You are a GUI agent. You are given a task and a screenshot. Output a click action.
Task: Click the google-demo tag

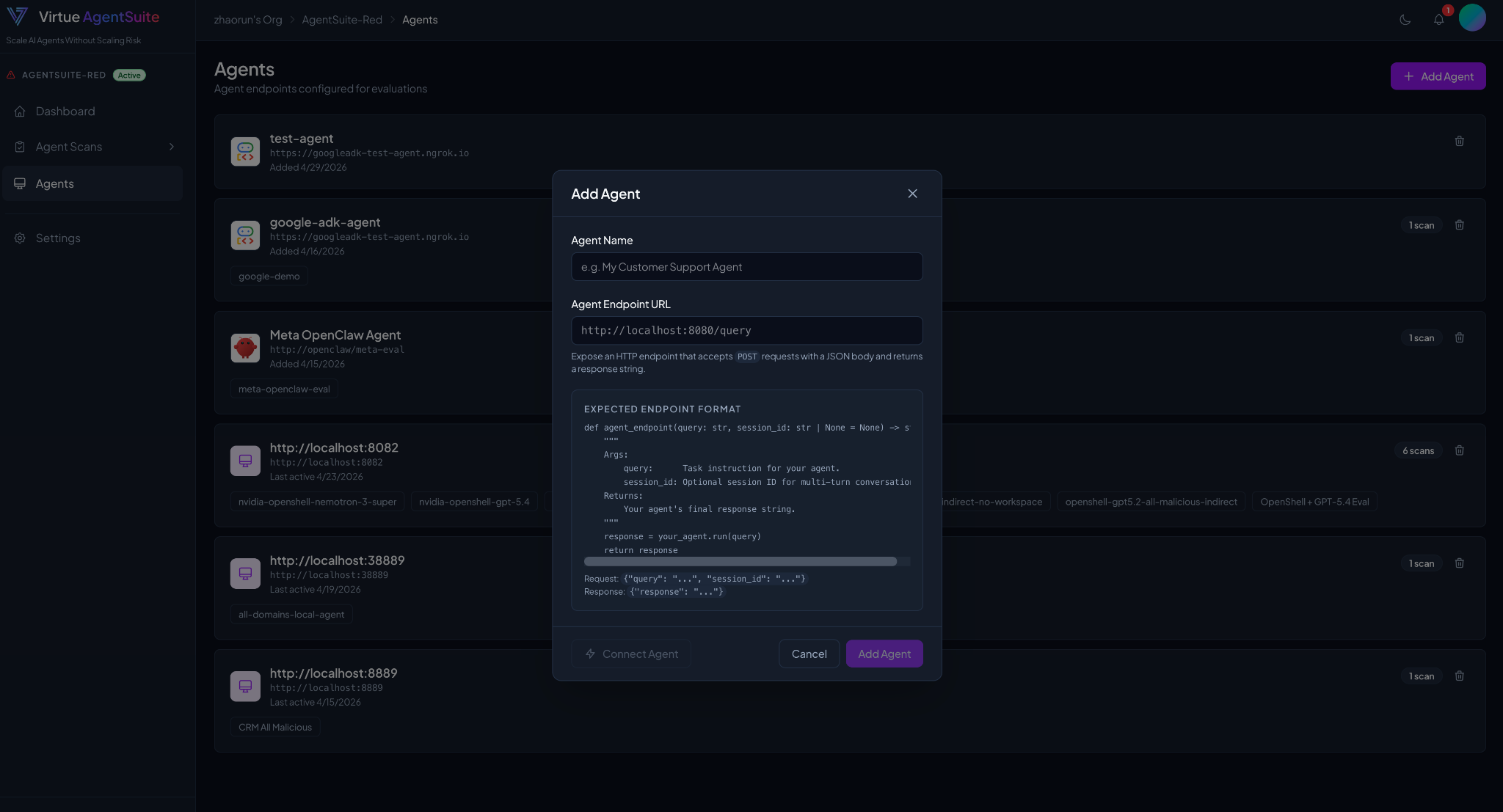(x=269, y=277)
